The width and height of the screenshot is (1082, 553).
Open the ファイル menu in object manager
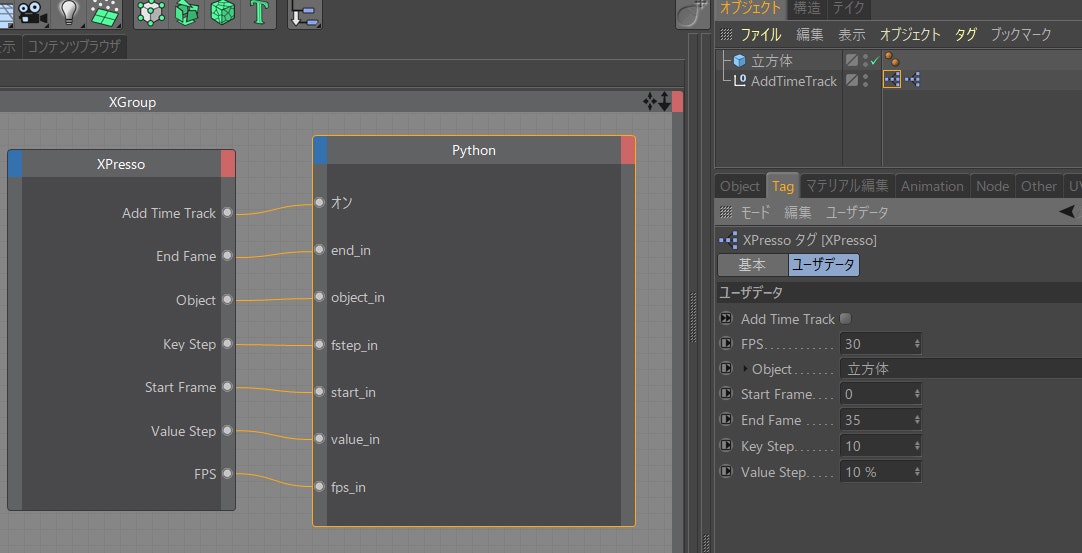click(760, 35)
